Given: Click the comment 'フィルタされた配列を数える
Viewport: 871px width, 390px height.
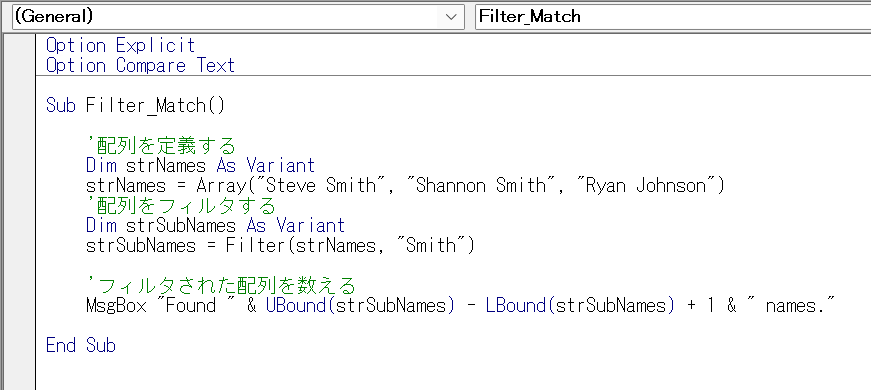Looking at the screenshot, I should point(221,286).
